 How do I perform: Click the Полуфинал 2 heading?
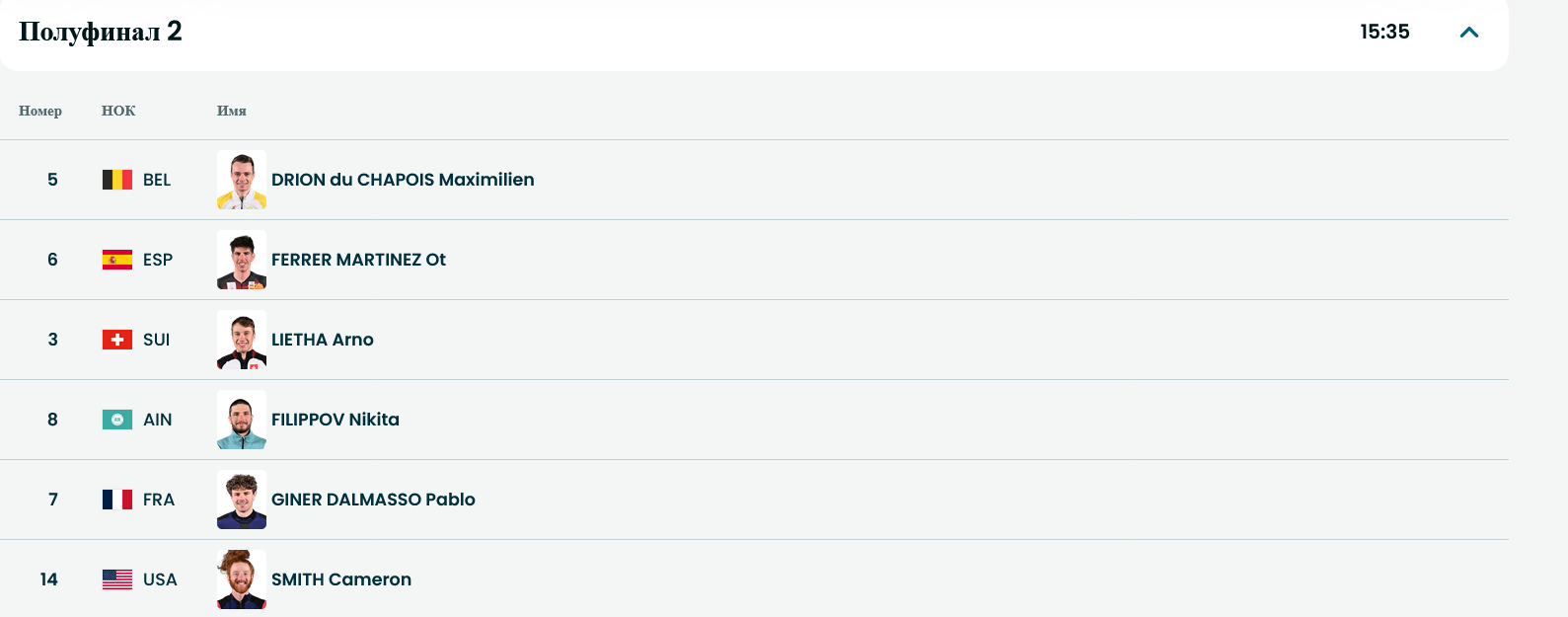(x=101, y=32)
